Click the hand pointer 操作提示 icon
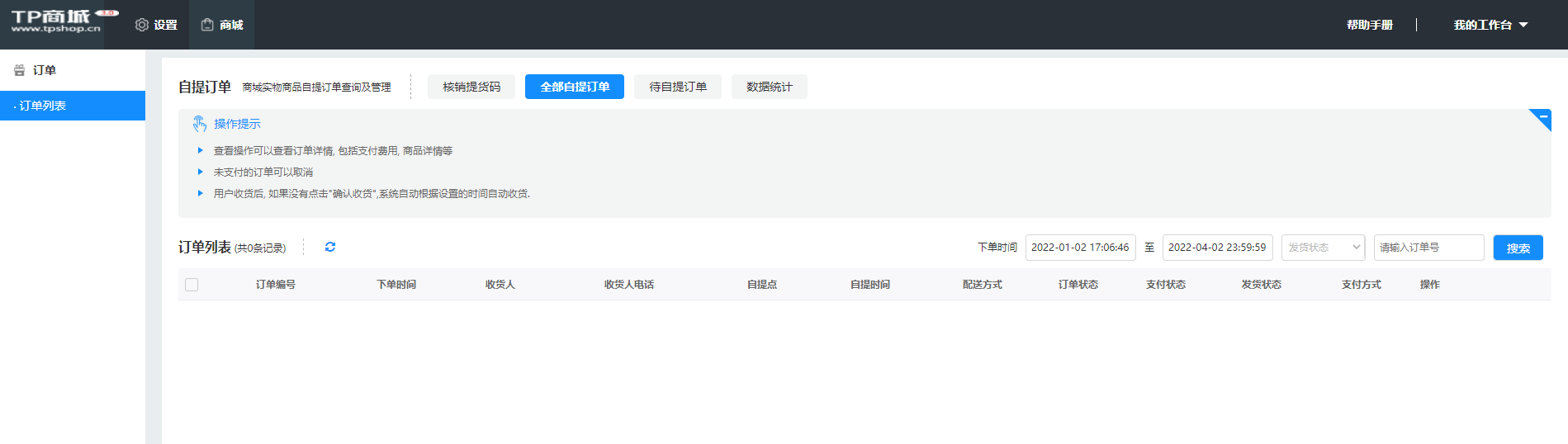 coord(200,124)
